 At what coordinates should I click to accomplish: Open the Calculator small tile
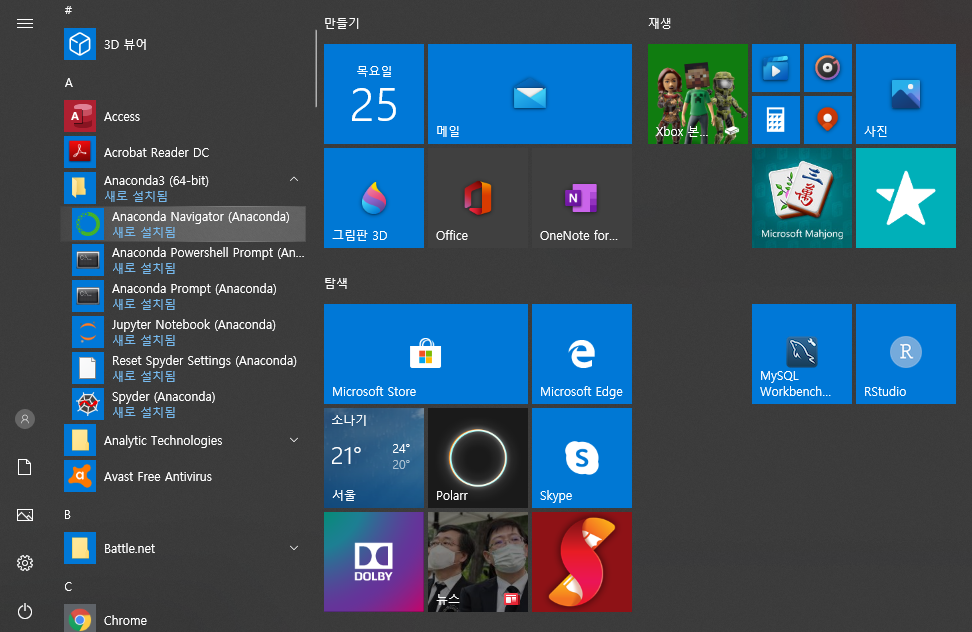[776, 120]
